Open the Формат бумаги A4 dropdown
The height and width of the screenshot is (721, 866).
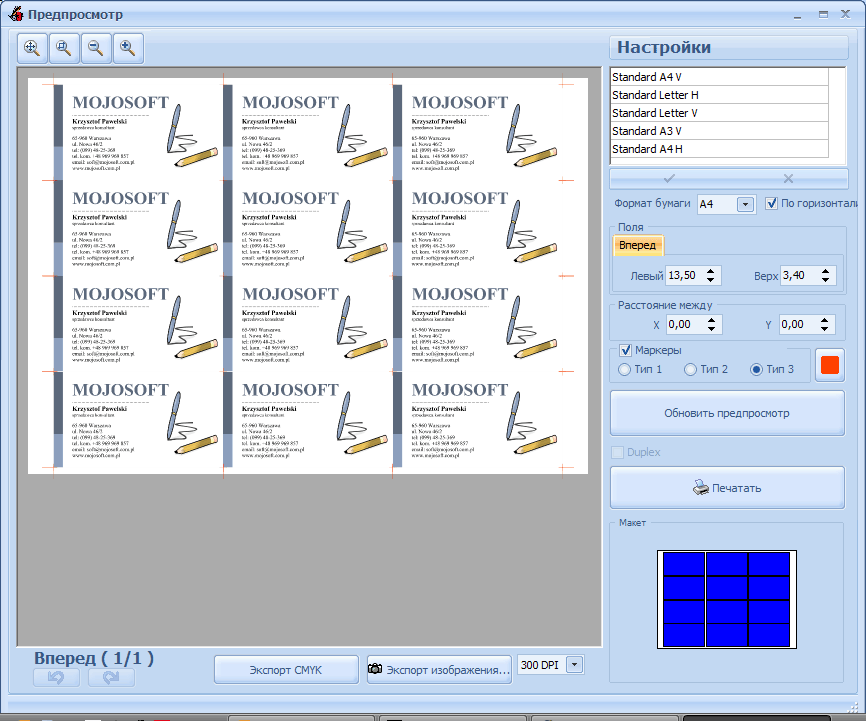click(x=745, y=204)
